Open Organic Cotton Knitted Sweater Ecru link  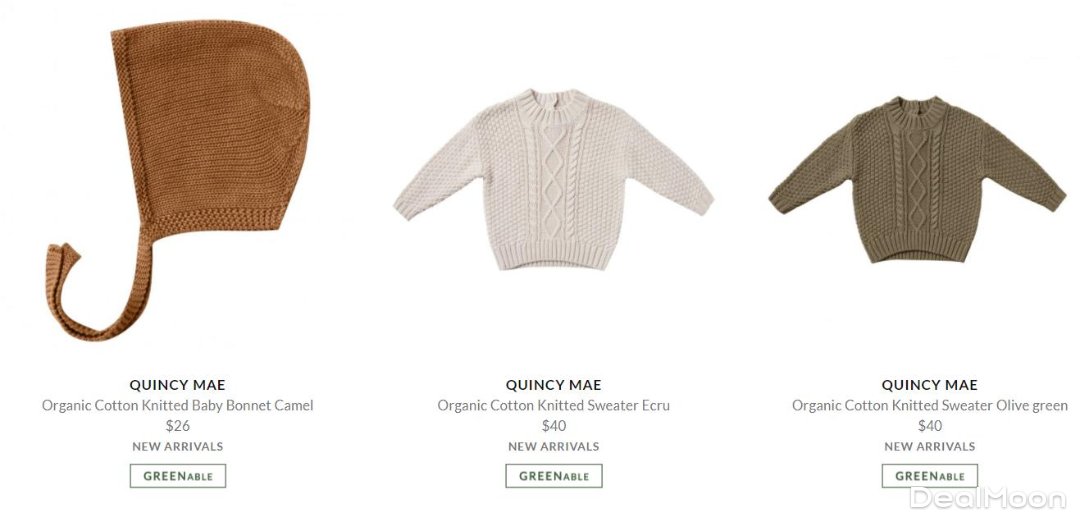(x=554, y=406)
